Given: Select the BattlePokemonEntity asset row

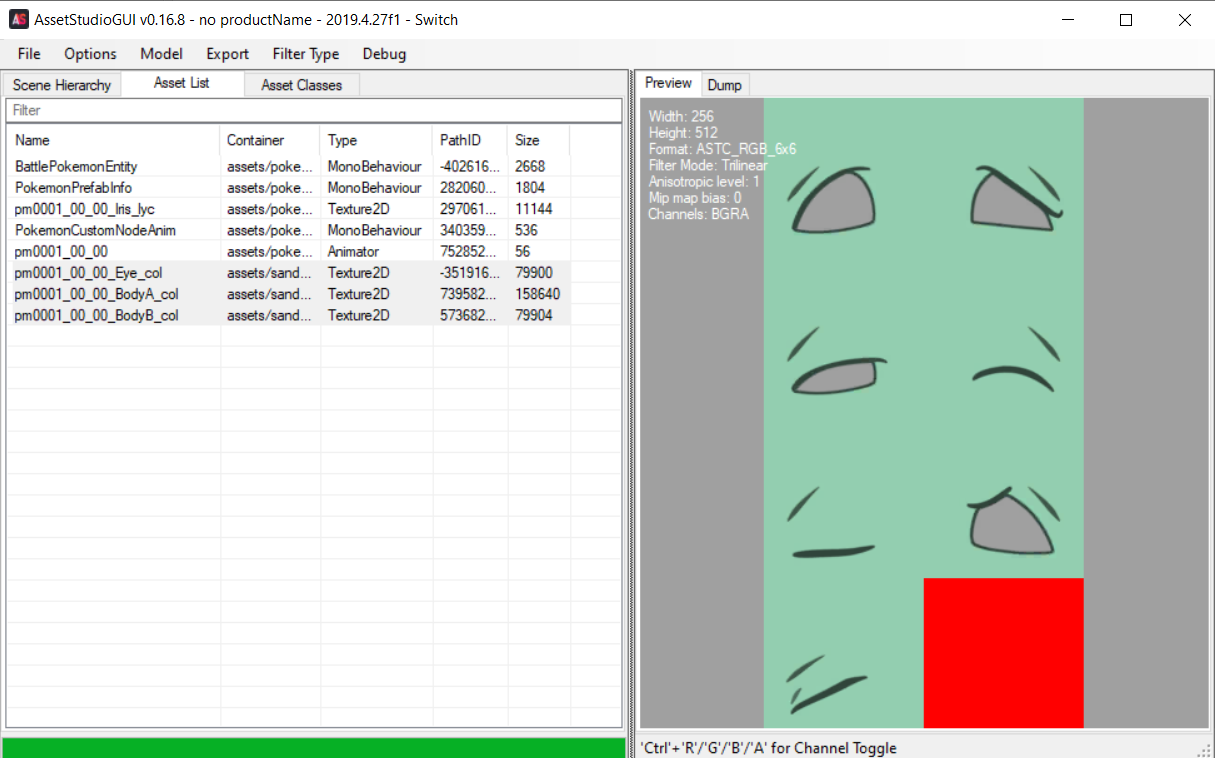Looking at the screenshot, I should pos(289,166).
